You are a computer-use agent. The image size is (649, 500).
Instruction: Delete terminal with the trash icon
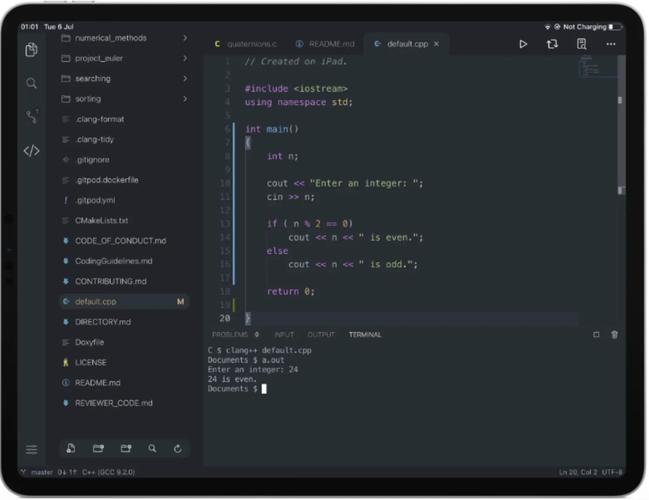click(614, 334)
